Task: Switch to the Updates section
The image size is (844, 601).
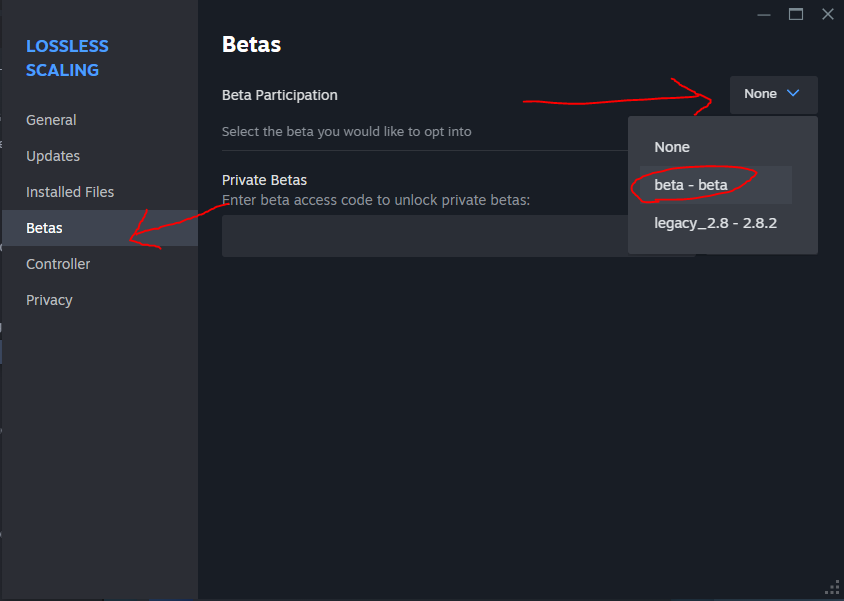Action: pyautogui.click(x=53, y=156)
